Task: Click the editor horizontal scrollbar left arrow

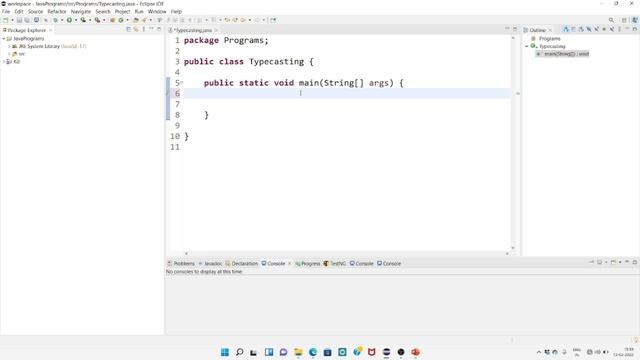Action: [187, 253]
